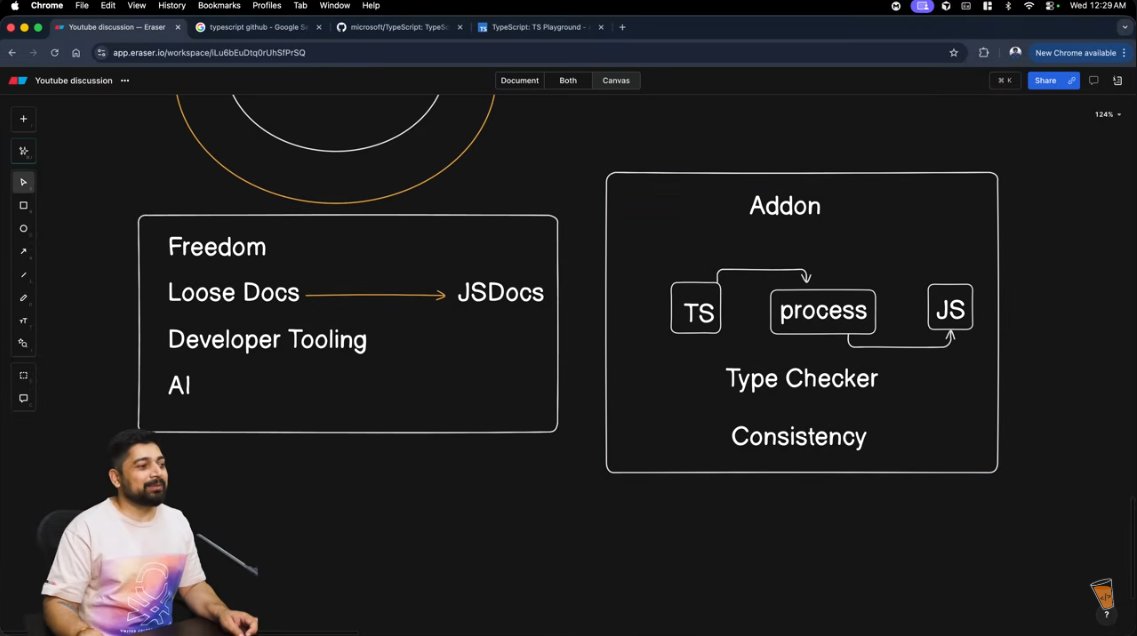Screen dimensions: 1137x636
Task: Open the Bookmarks menu in the menu bar
Action: coord(218,5)
